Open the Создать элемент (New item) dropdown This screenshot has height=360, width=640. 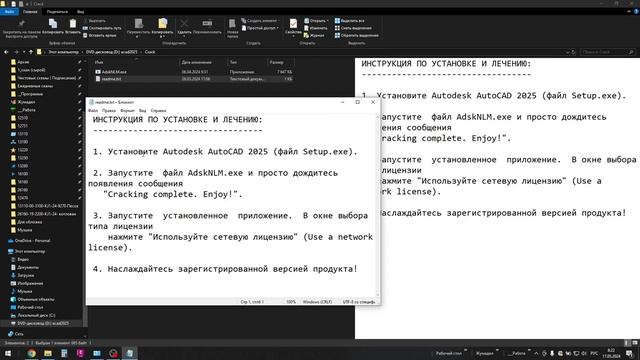coord(260,21)
